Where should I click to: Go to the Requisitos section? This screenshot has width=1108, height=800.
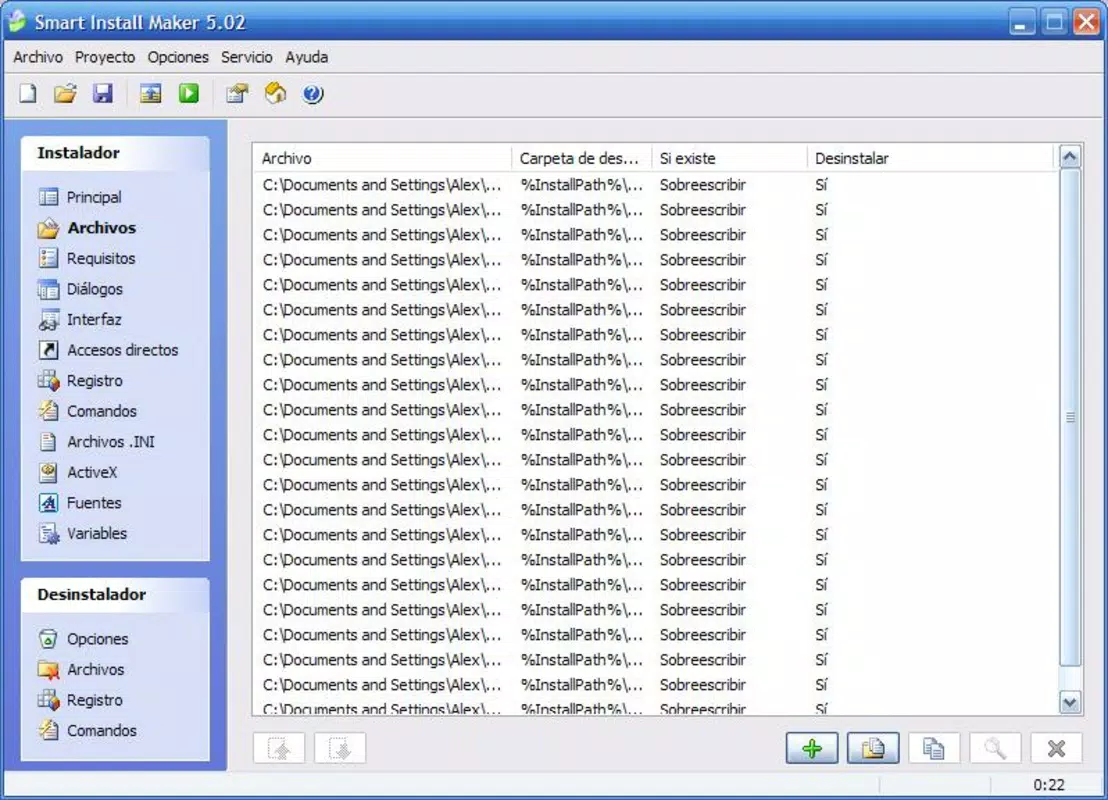click(x=86, y=258)
